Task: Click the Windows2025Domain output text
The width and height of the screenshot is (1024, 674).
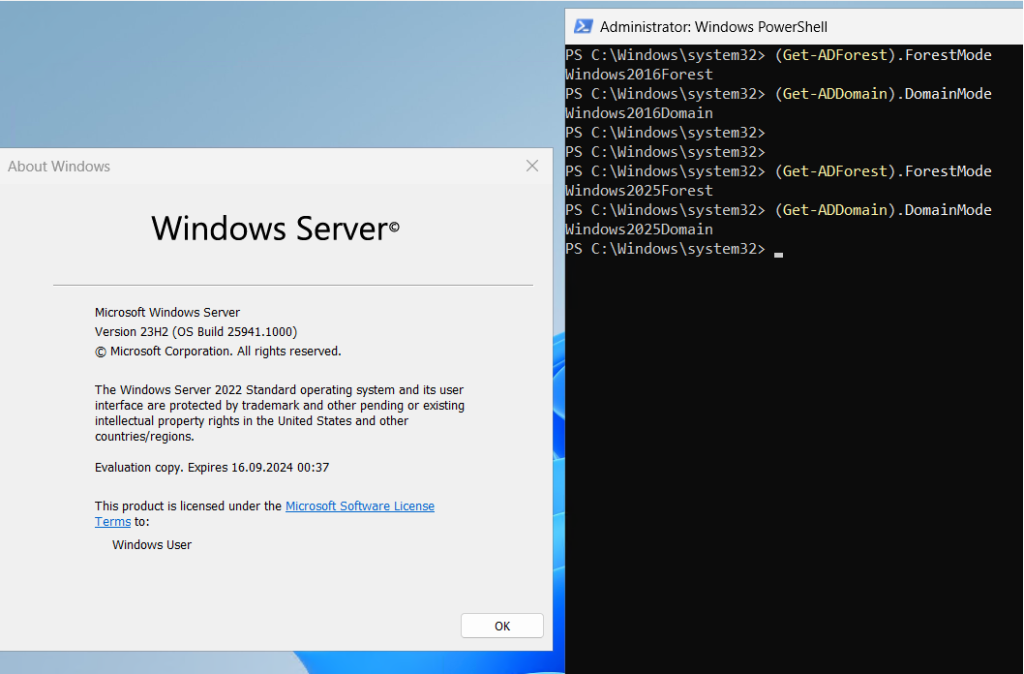Action: [639, 229]
